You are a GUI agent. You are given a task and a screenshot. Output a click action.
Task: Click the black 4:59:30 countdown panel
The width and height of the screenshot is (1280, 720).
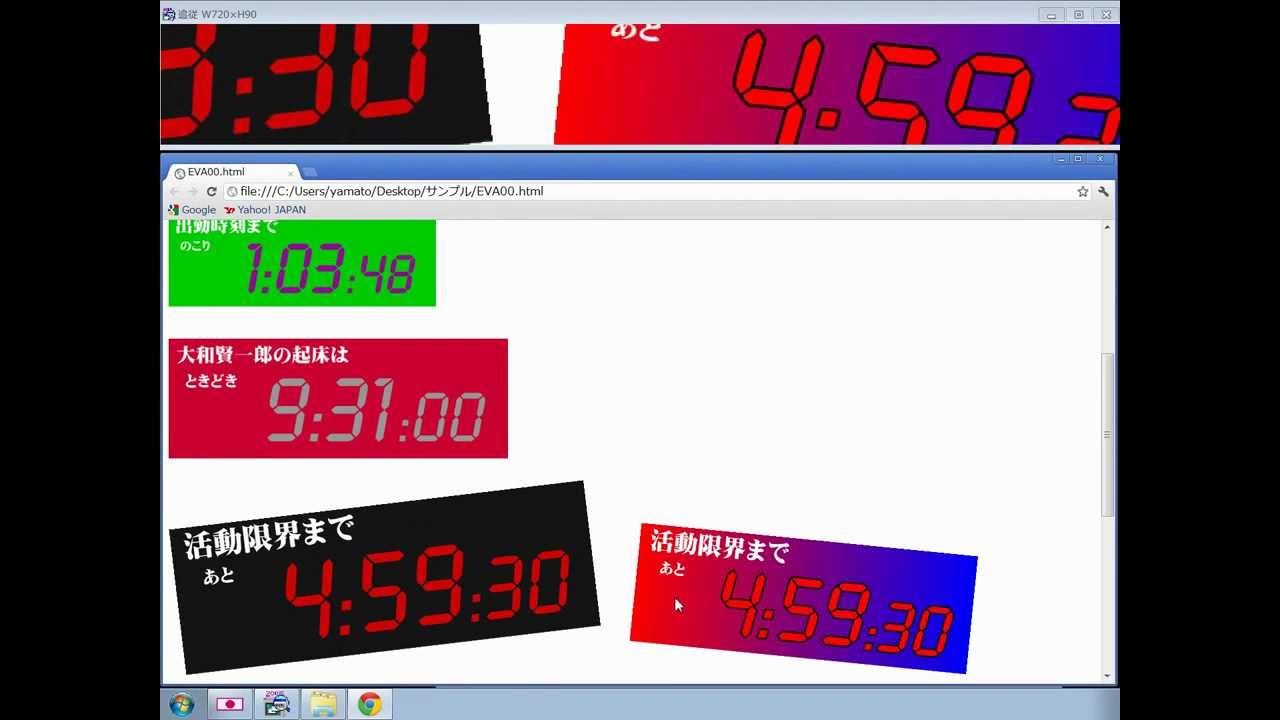coord(384,577)
